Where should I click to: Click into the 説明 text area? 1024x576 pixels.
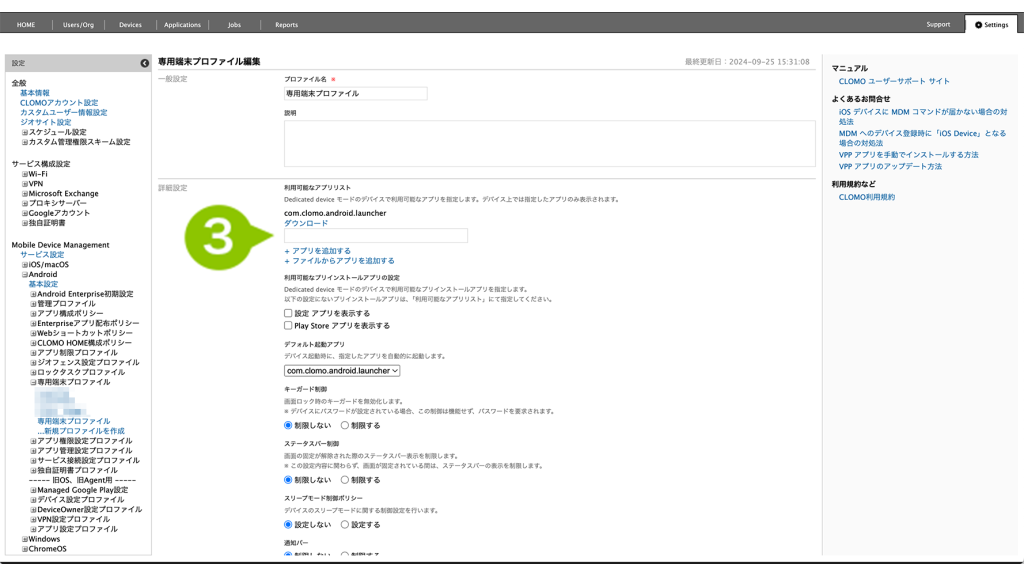click(549, 144)
